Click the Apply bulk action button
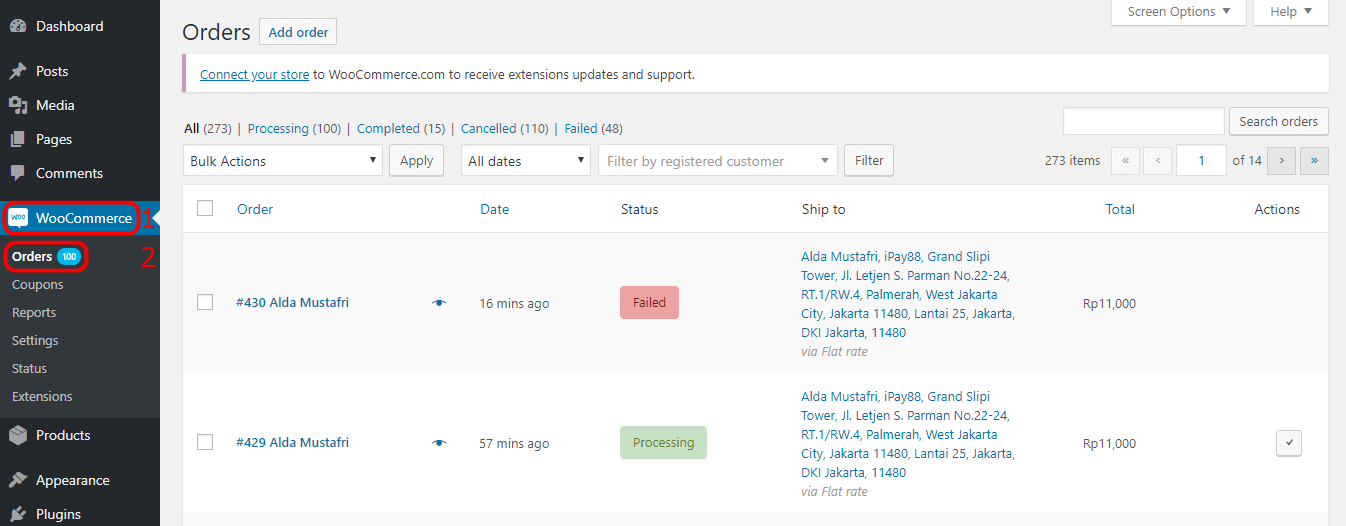Viewport: 1346px width, 526px height. pos(416,160)
